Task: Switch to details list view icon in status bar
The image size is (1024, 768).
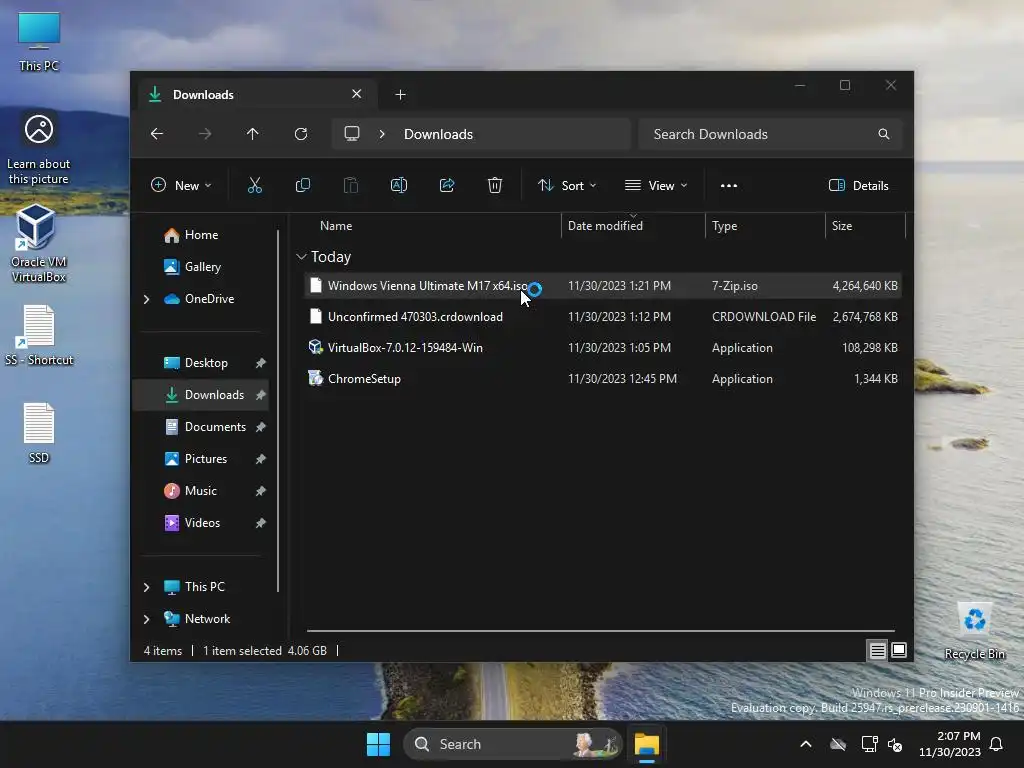Action: (x=878, y=650)
